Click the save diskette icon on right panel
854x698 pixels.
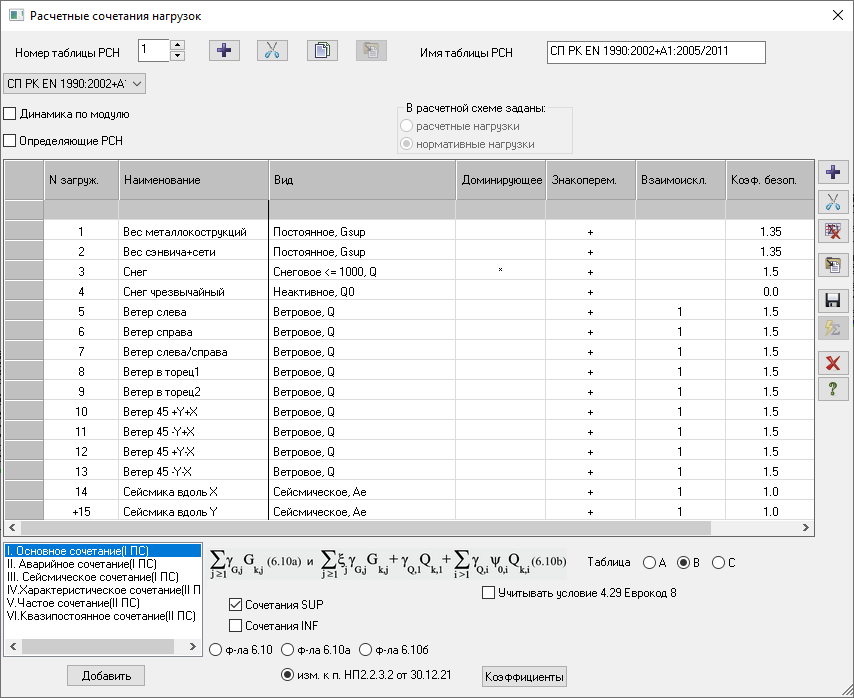click(831, 300)
